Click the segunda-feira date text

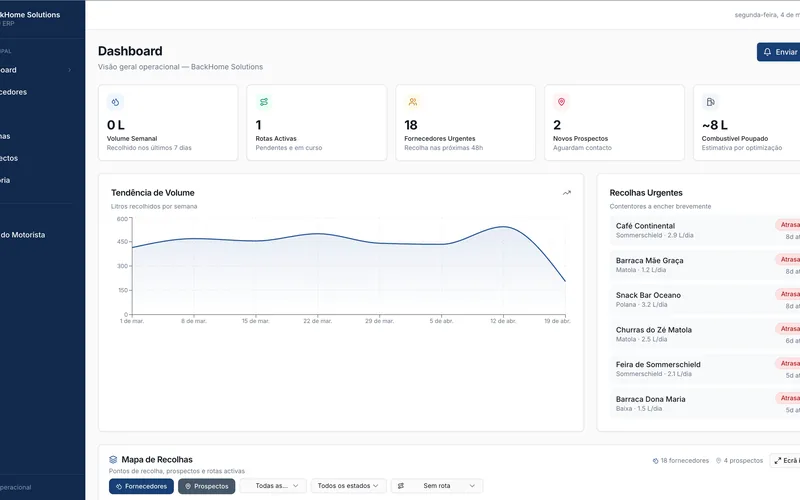[x=767, y=15]
